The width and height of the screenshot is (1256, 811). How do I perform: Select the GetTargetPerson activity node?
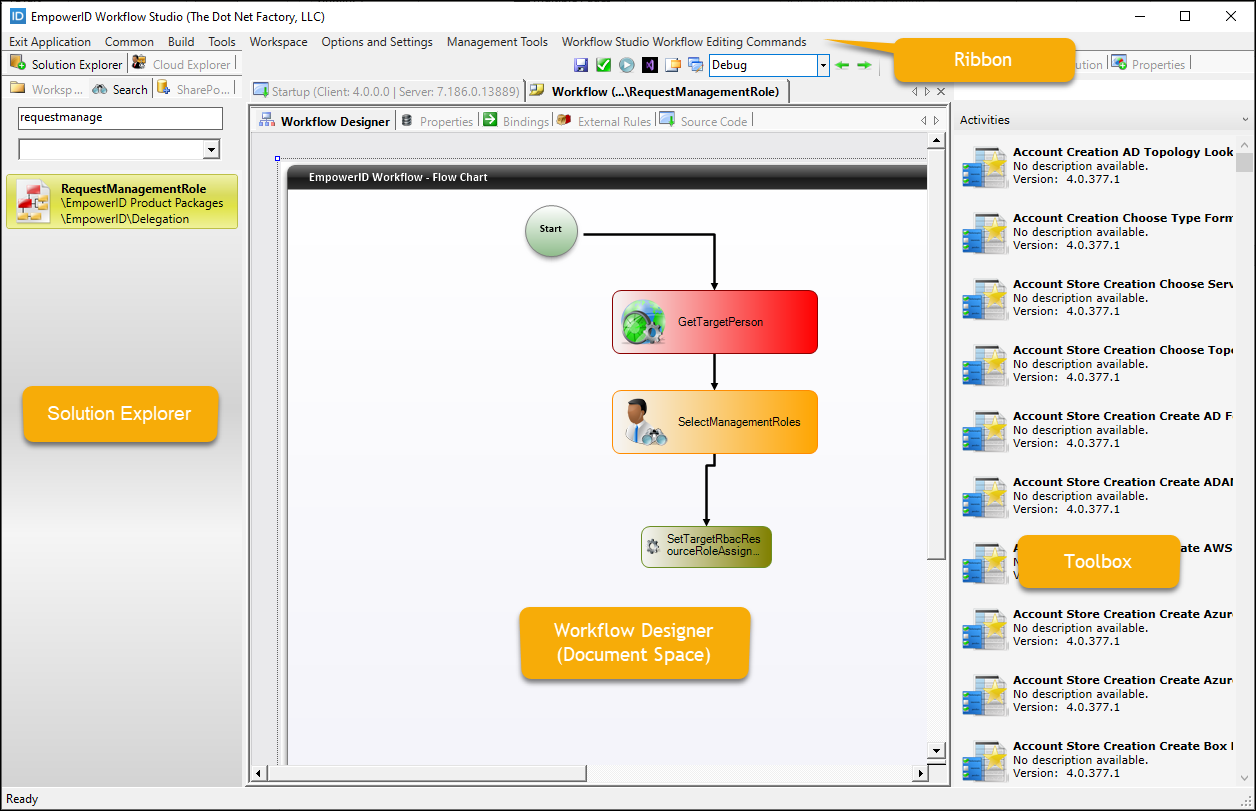(x=714, y=322)
